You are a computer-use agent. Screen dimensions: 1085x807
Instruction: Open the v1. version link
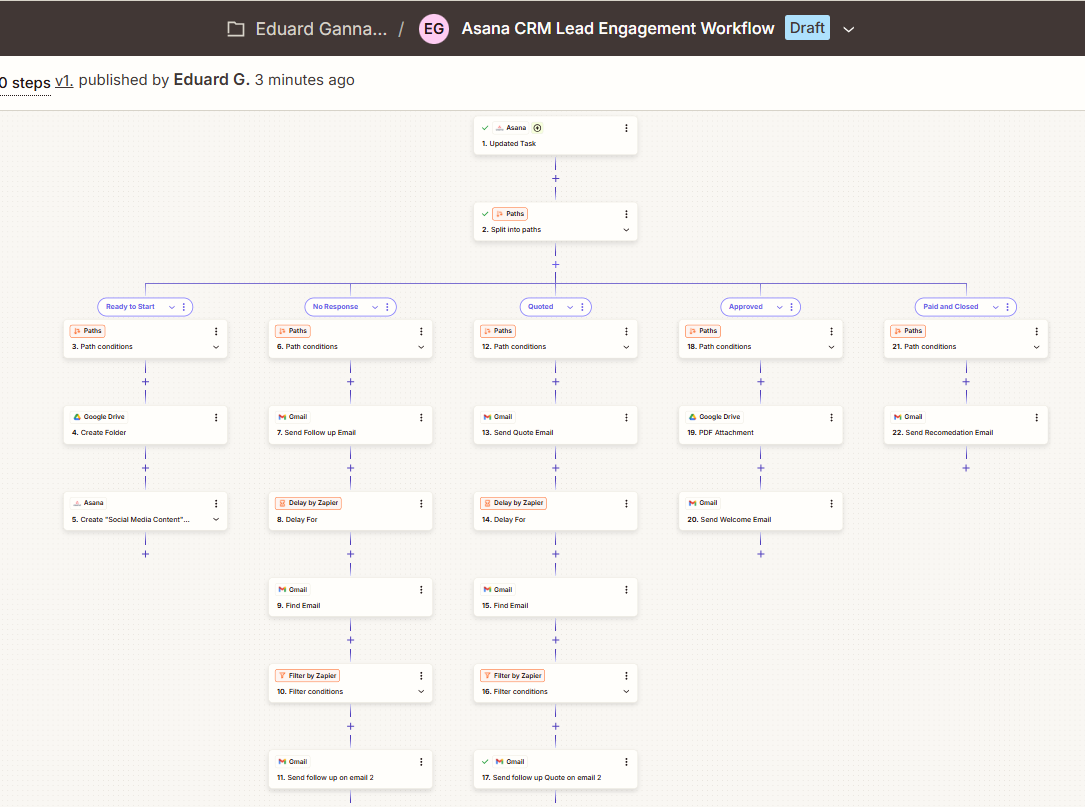(x=64, y=80)
